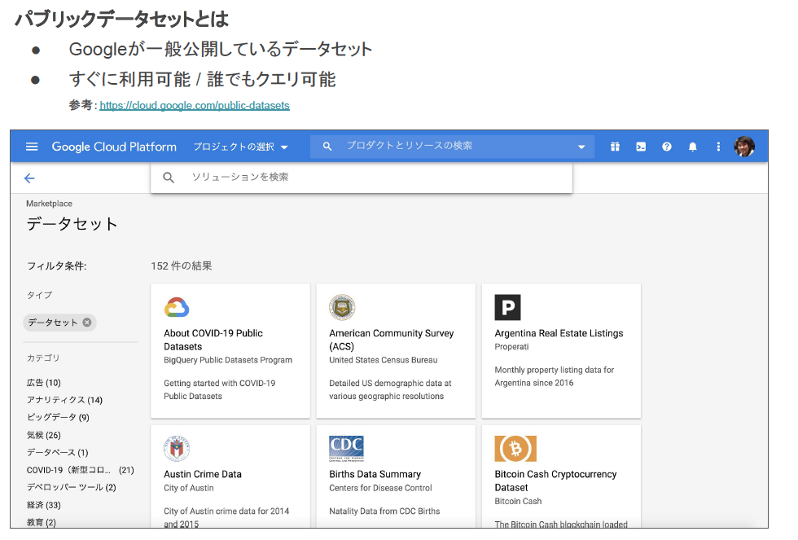Click the BigQuery Public Datasets Program text
Image resolution: width=798 pixels, height=540 pixels.
(228, 360)
